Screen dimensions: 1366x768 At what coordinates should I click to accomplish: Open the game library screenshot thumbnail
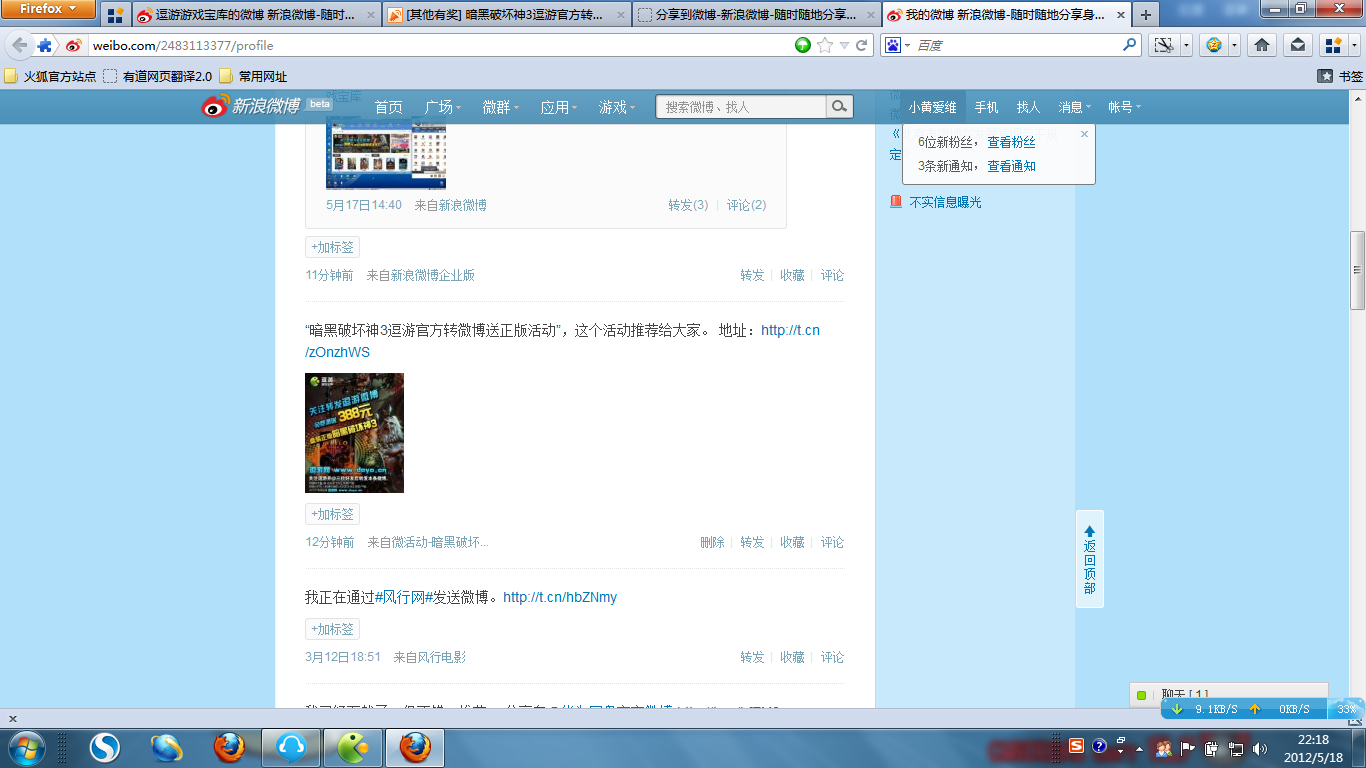[x=386, y=152]
